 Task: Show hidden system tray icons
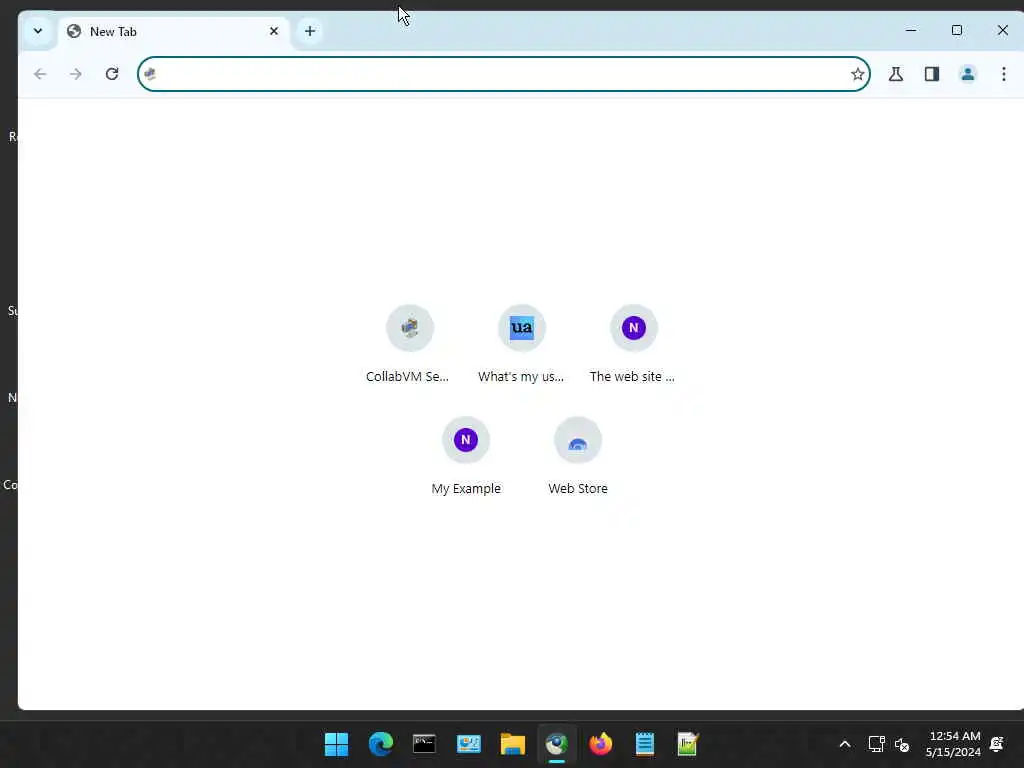[x=844, y=744]
